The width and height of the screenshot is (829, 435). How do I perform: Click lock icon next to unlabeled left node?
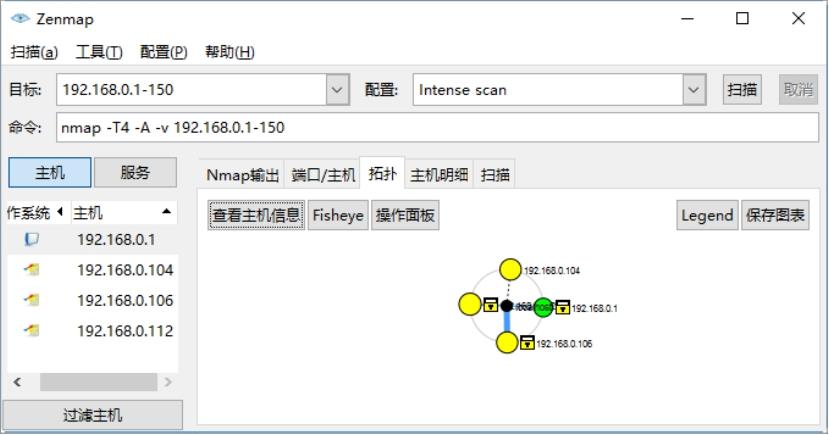point(491,304)
